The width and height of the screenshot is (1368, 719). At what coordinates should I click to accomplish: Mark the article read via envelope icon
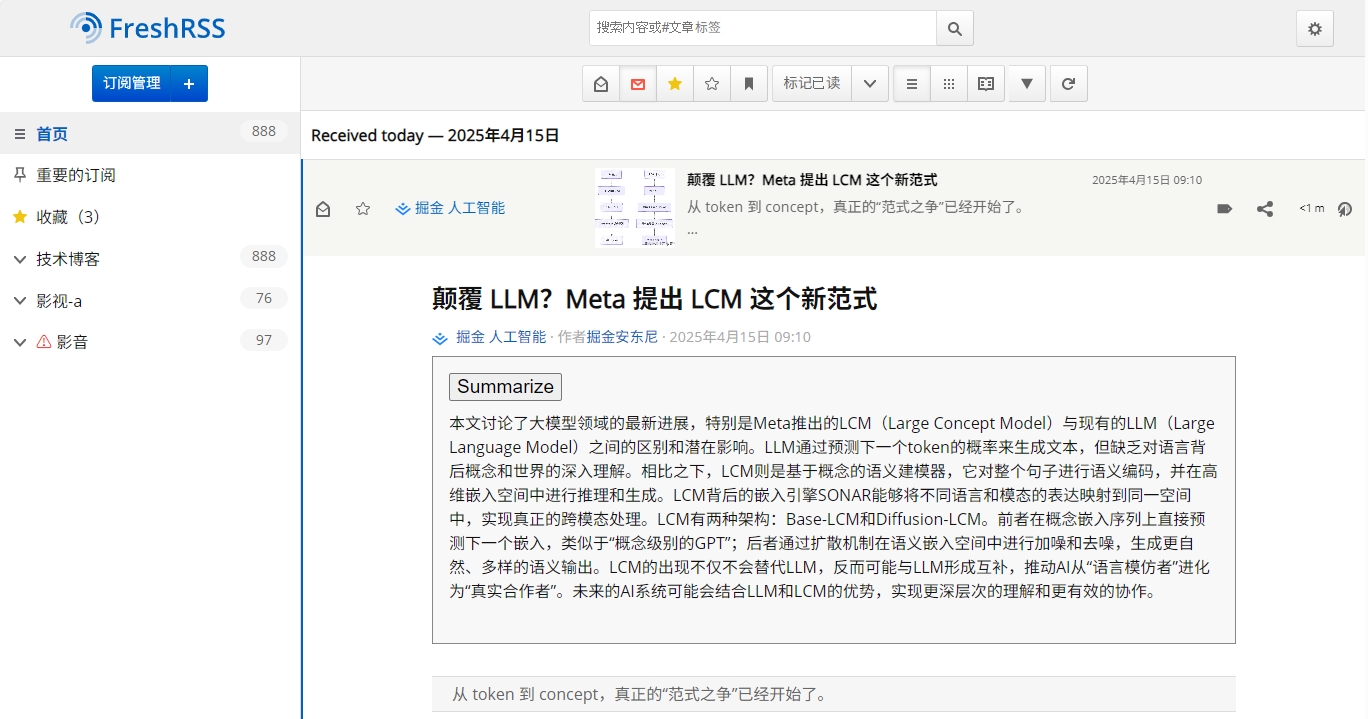[323, 208]
